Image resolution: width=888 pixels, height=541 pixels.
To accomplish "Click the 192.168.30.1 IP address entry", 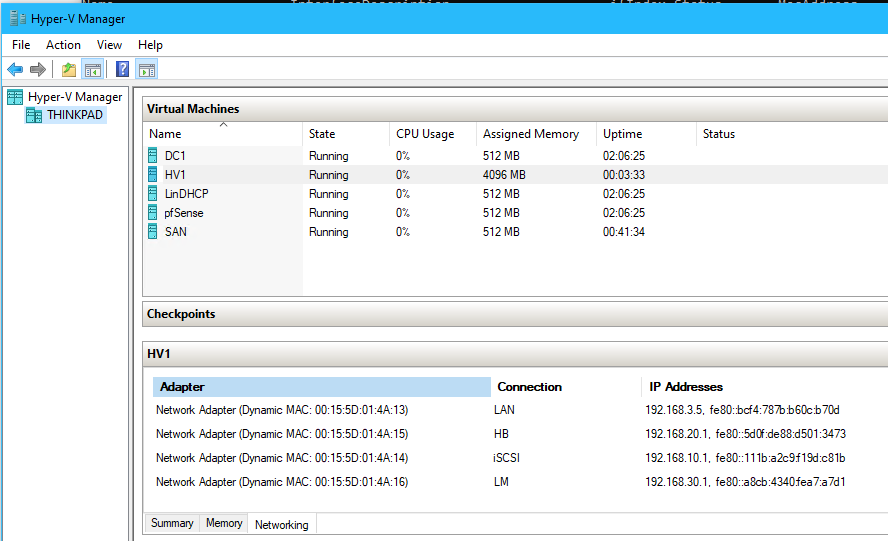I will point(745,482).
